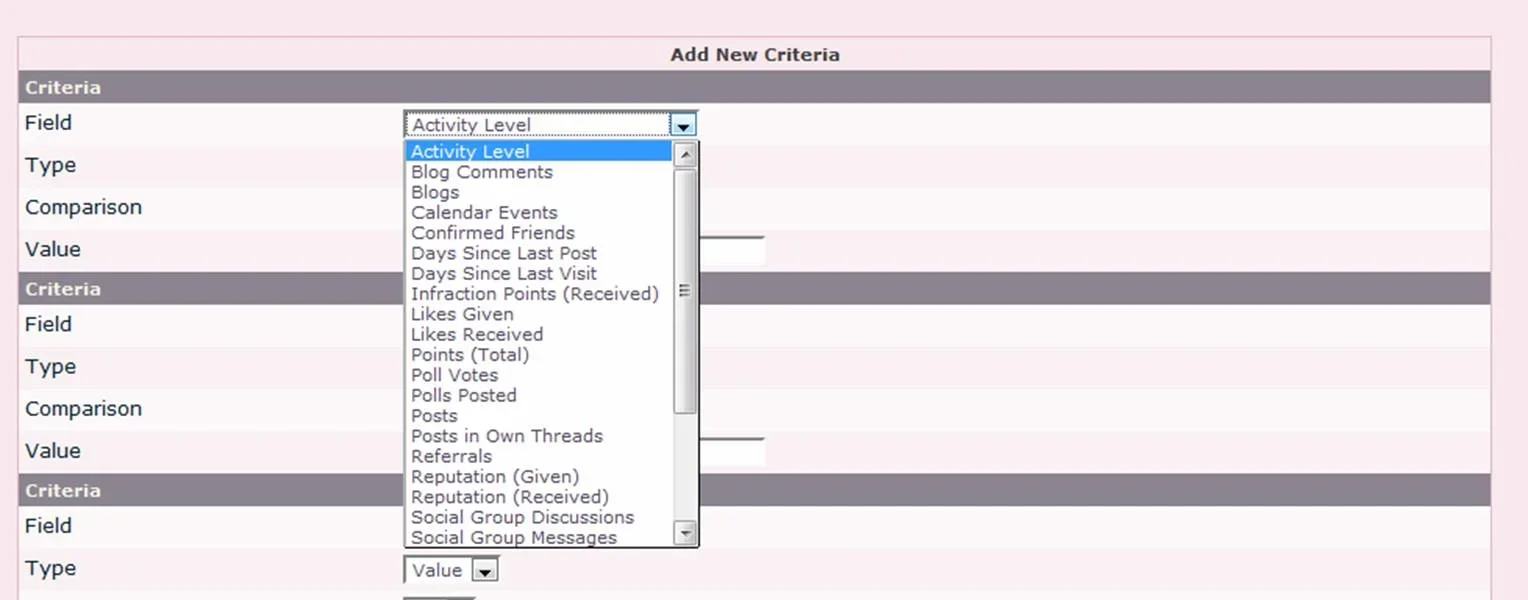The height and width of the screenshot is (600, 1528).
Task: Click the first 'Criteria' section header
Action: pyautogui.click(x=754, y=87)
